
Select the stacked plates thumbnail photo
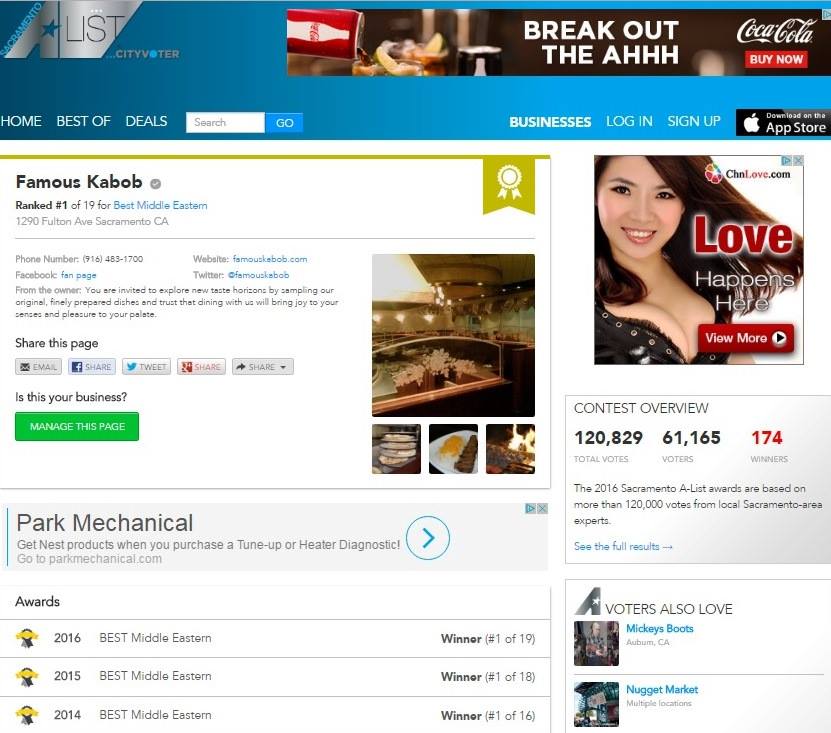(396, 449)
